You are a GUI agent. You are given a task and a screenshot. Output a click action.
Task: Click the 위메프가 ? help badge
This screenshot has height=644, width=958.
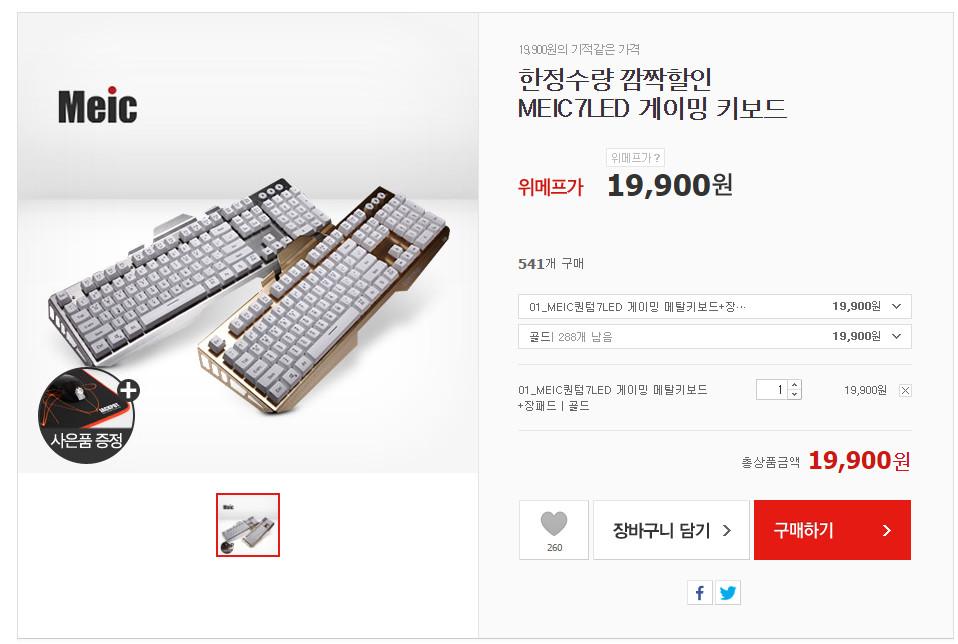[635, 157]
